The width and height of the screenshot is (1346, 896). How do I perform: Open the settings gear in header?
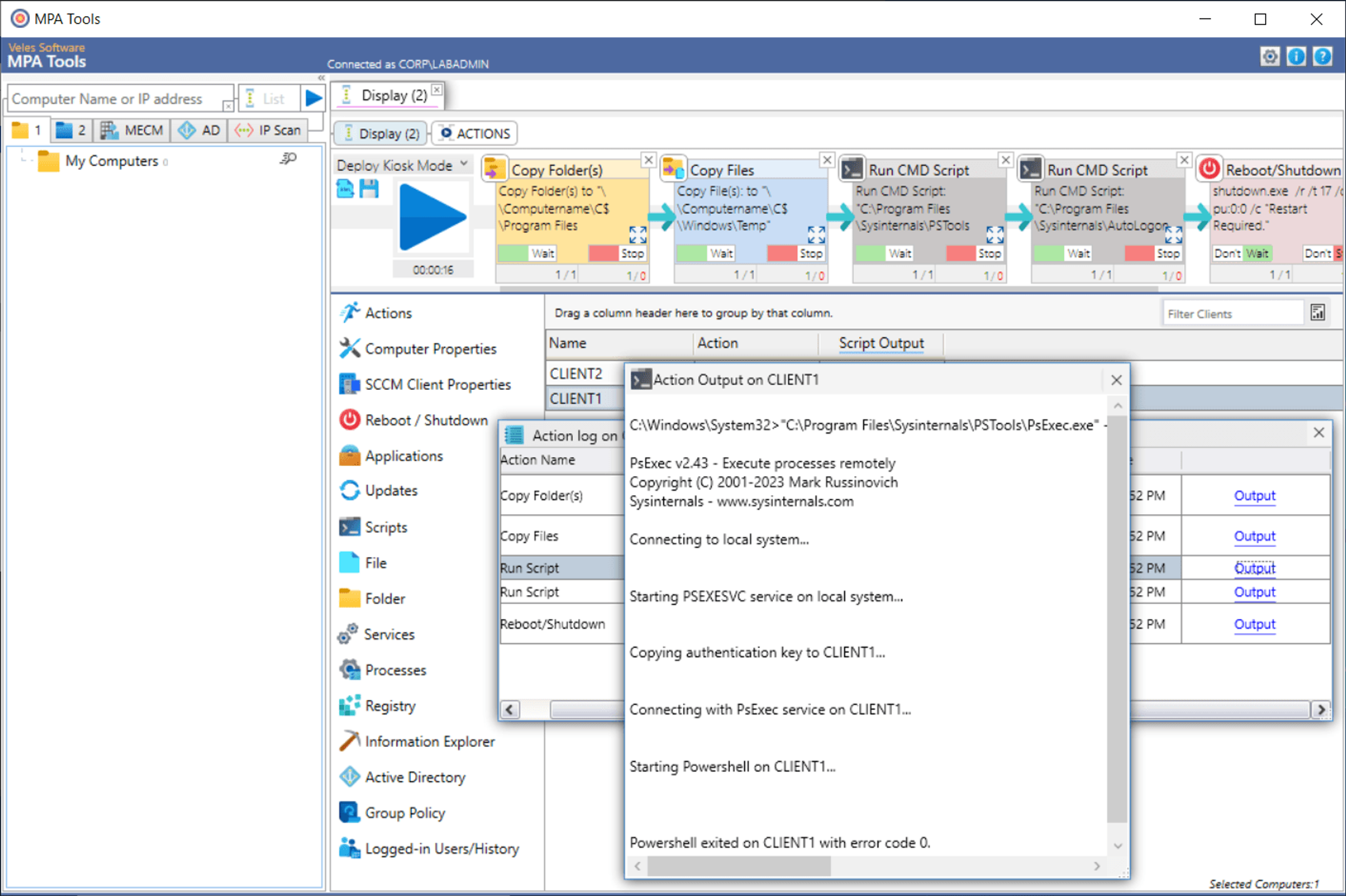(x=1270, y=56)
